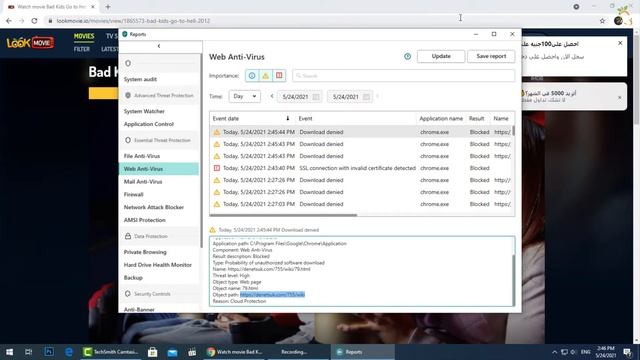Viewport: 640px width, 360px height.
Task: Open Photoshop from the taskbar
Action: pyautogui.click(x=49, y=351)
